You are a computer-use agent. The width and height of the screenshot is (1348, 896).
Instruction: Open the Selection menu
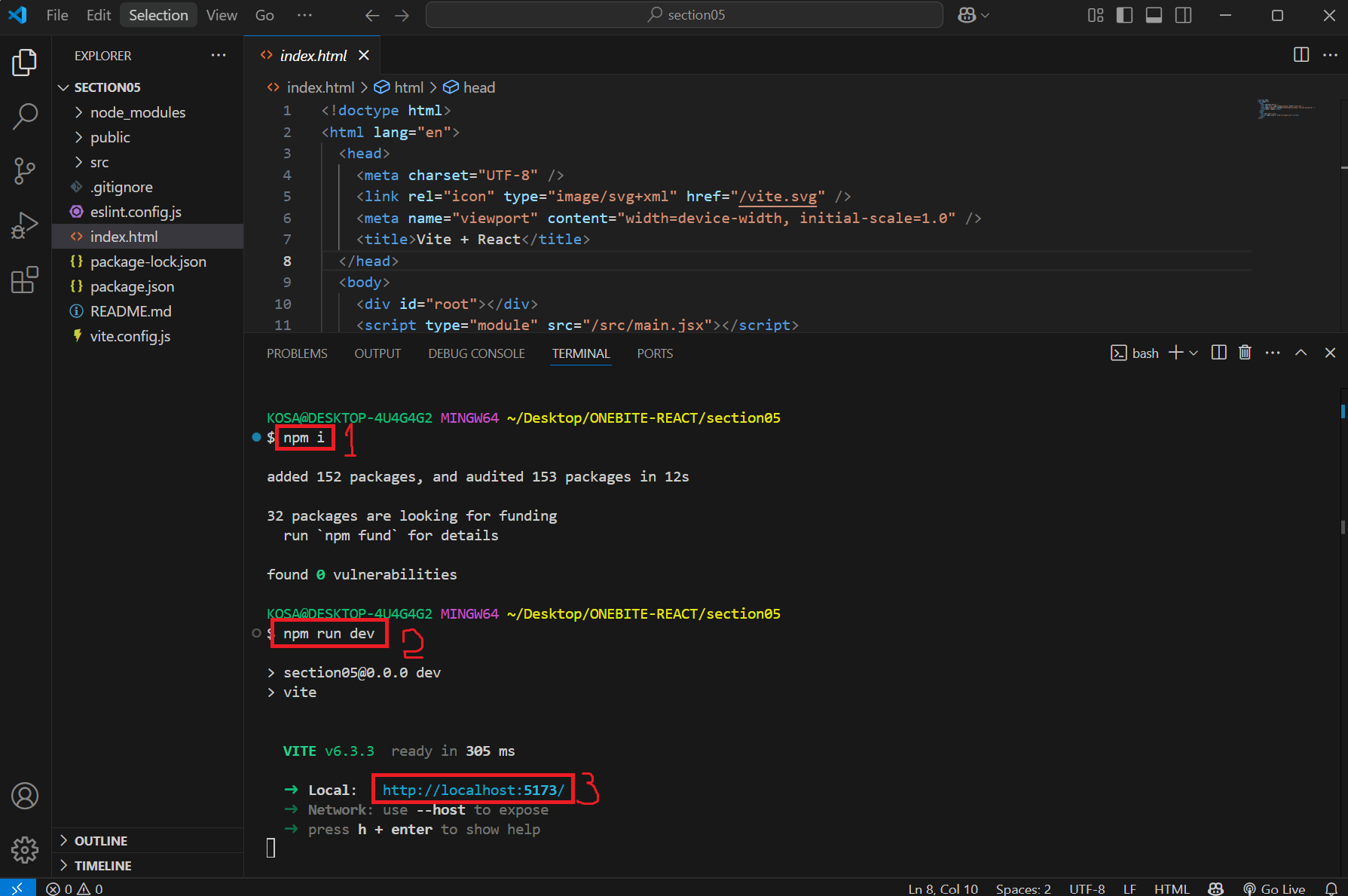158,15
